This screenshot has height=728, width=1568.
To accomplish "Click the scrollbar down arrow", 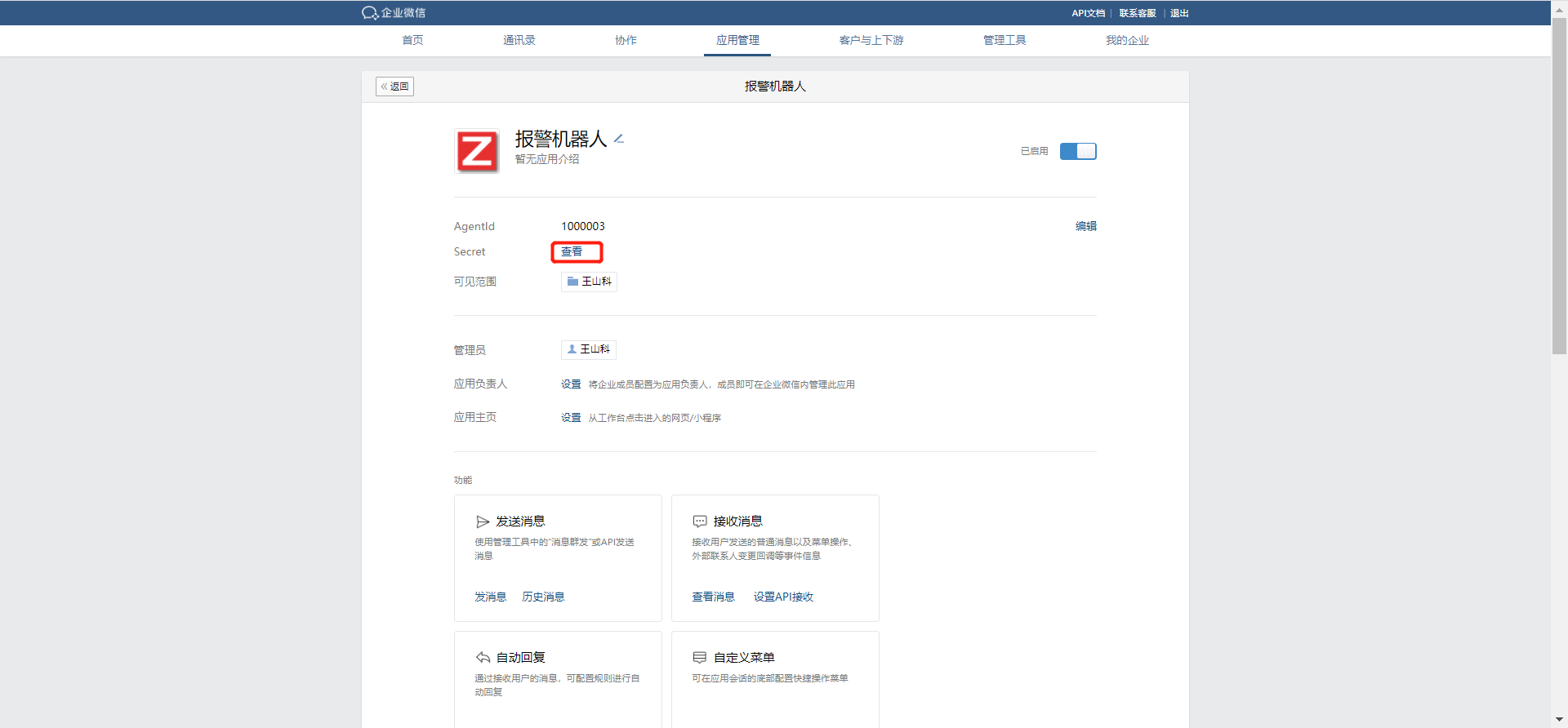I will pos(1560,720).
